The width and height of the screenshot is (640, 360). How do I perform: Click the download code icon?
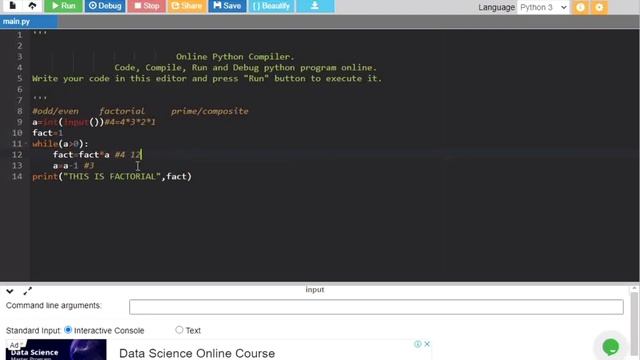[x=315, y=6]
